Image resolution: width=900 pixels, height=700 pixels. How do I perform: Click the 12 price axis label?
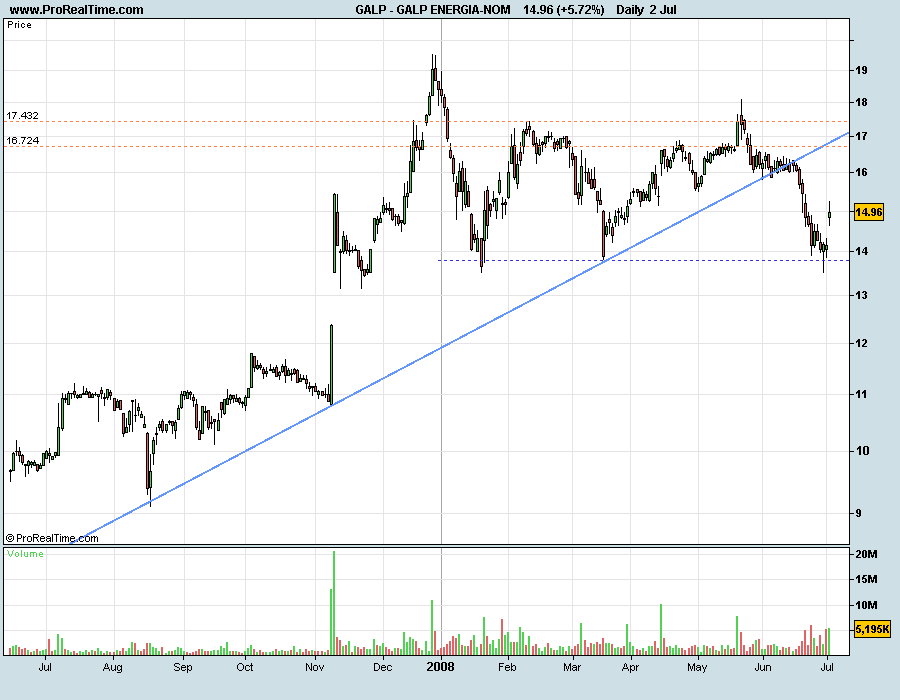coord(861,344)
